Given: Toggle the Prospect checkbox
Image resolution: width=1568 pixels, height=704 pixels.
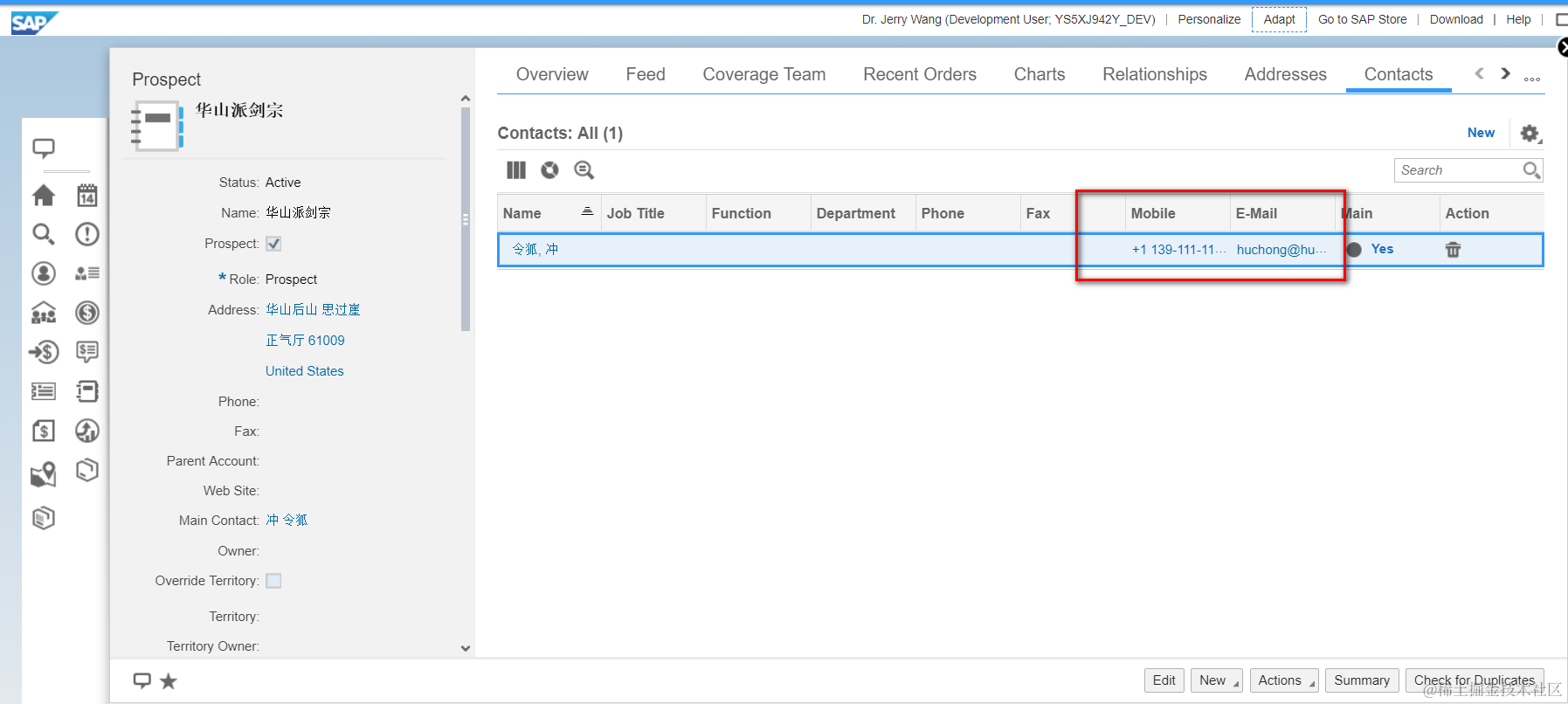Looking at the screenshot, I should 273,244.
